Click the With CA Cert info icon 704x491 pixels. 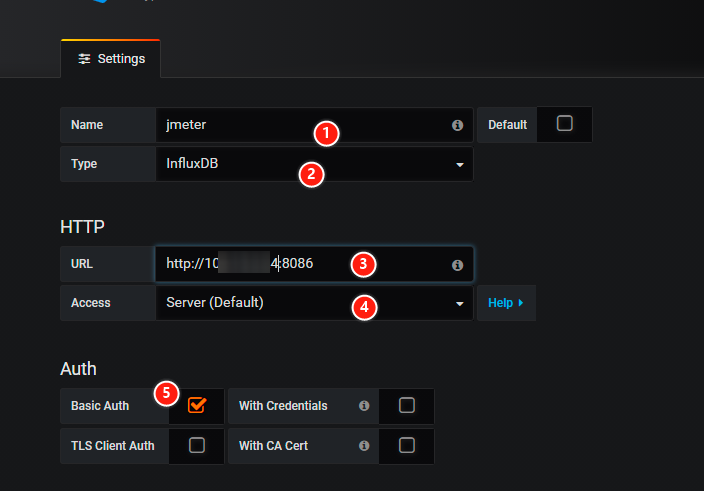click(x=364, y=445)
